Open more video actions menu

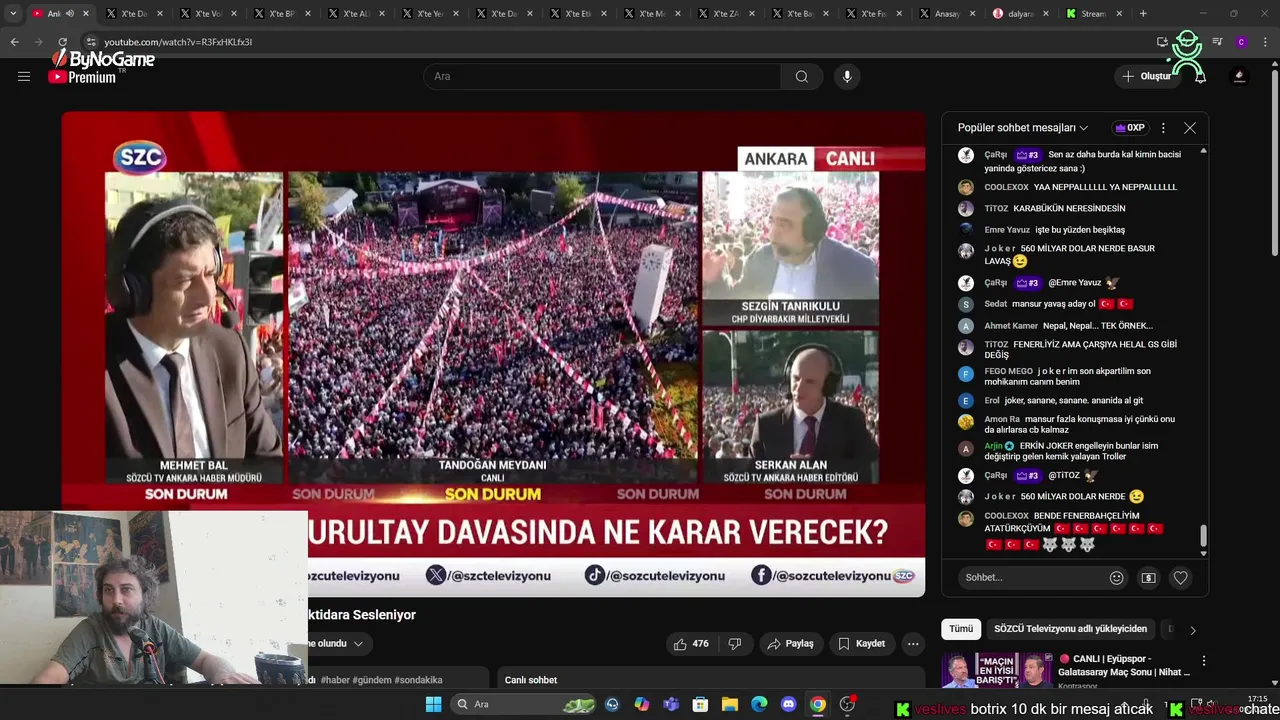click(912, 644)
